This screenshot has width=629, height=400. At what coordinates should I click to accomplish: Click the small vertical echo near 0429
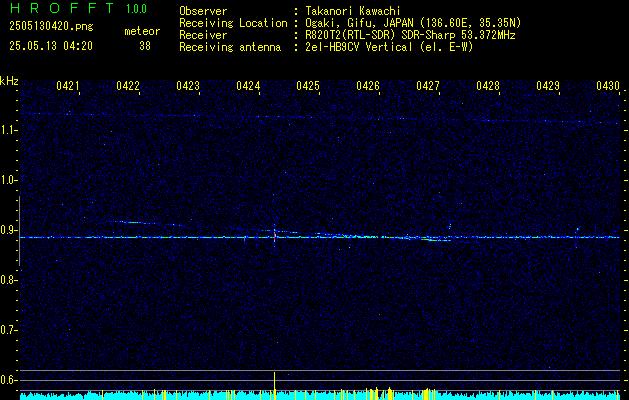[x=577, y=237]
